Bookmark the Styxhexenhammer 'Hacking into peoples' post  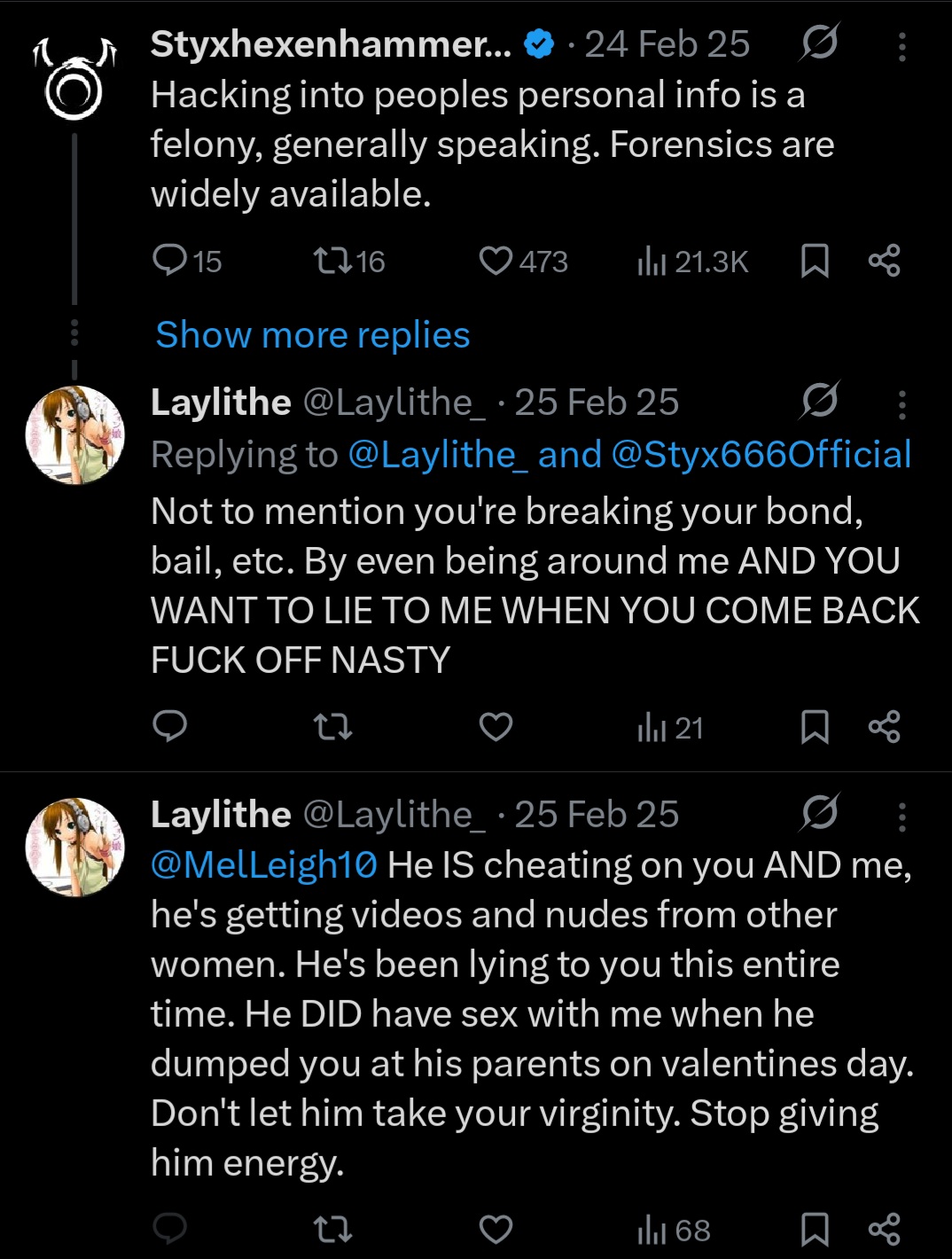pyautogui.click(x=815, y=262)
